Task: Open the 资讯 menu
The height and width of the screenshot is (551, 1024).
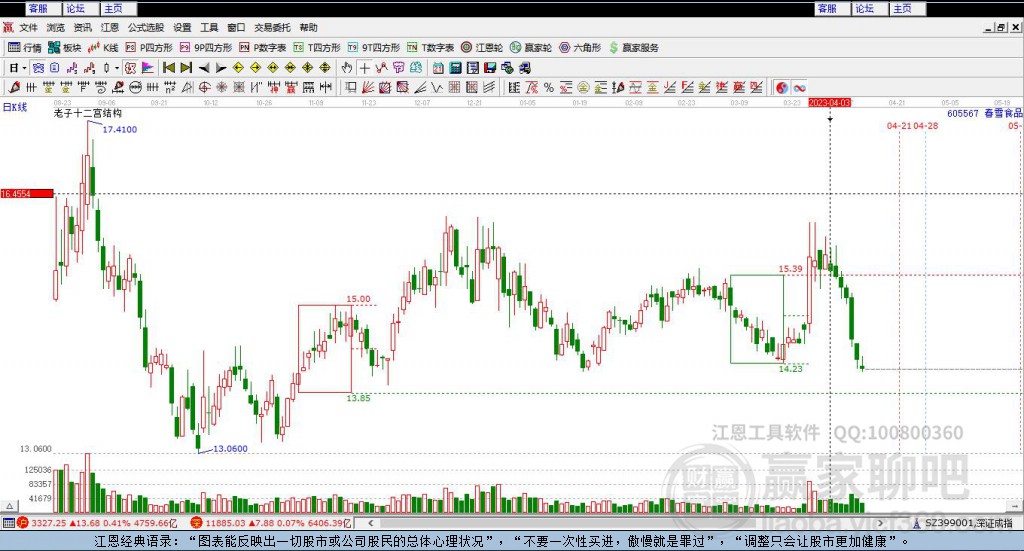Action: (x=82, y=27)
